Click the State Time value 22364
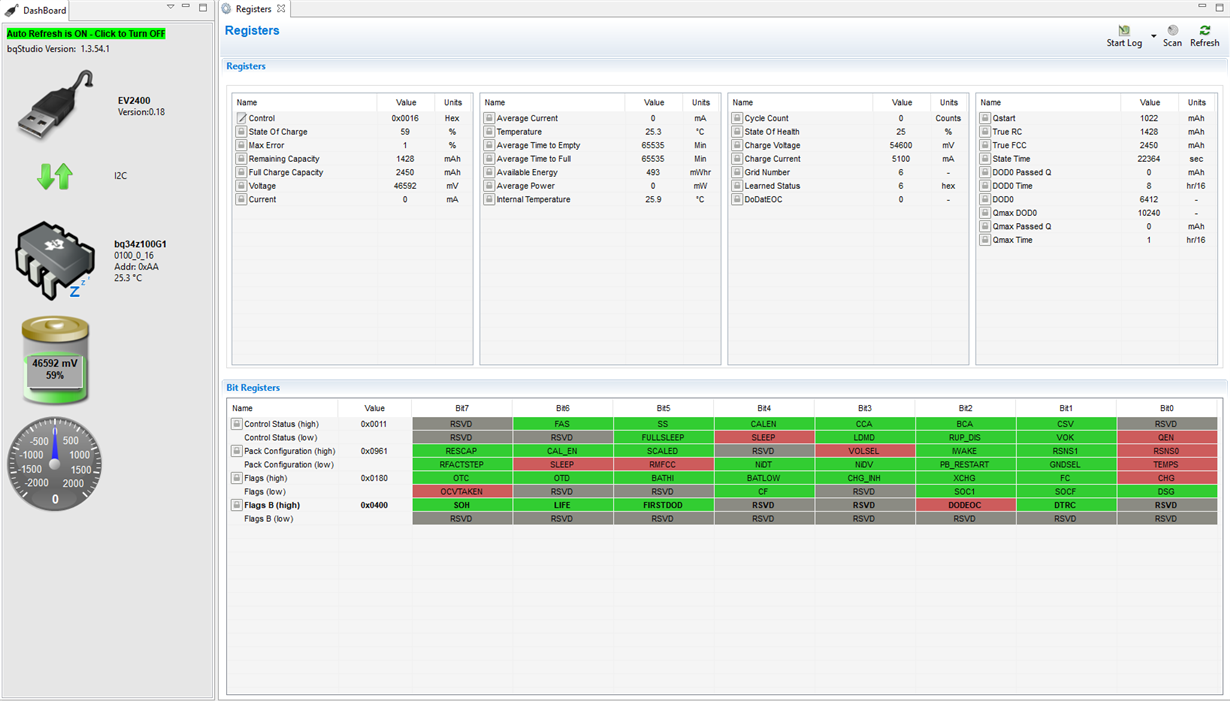The image size is (1230, 701). tap(1148, 159)
